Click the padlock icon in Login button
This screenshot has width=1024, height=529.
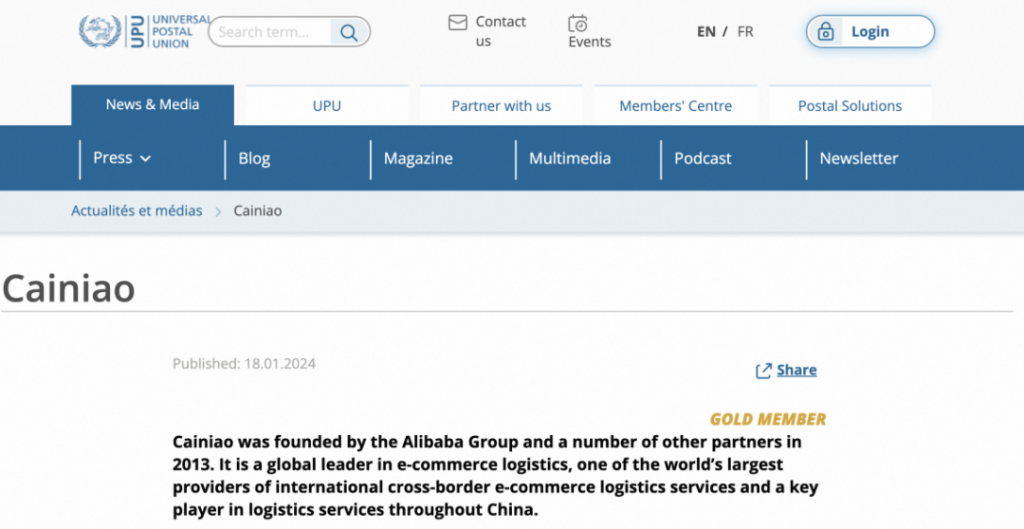pos(825,31)
